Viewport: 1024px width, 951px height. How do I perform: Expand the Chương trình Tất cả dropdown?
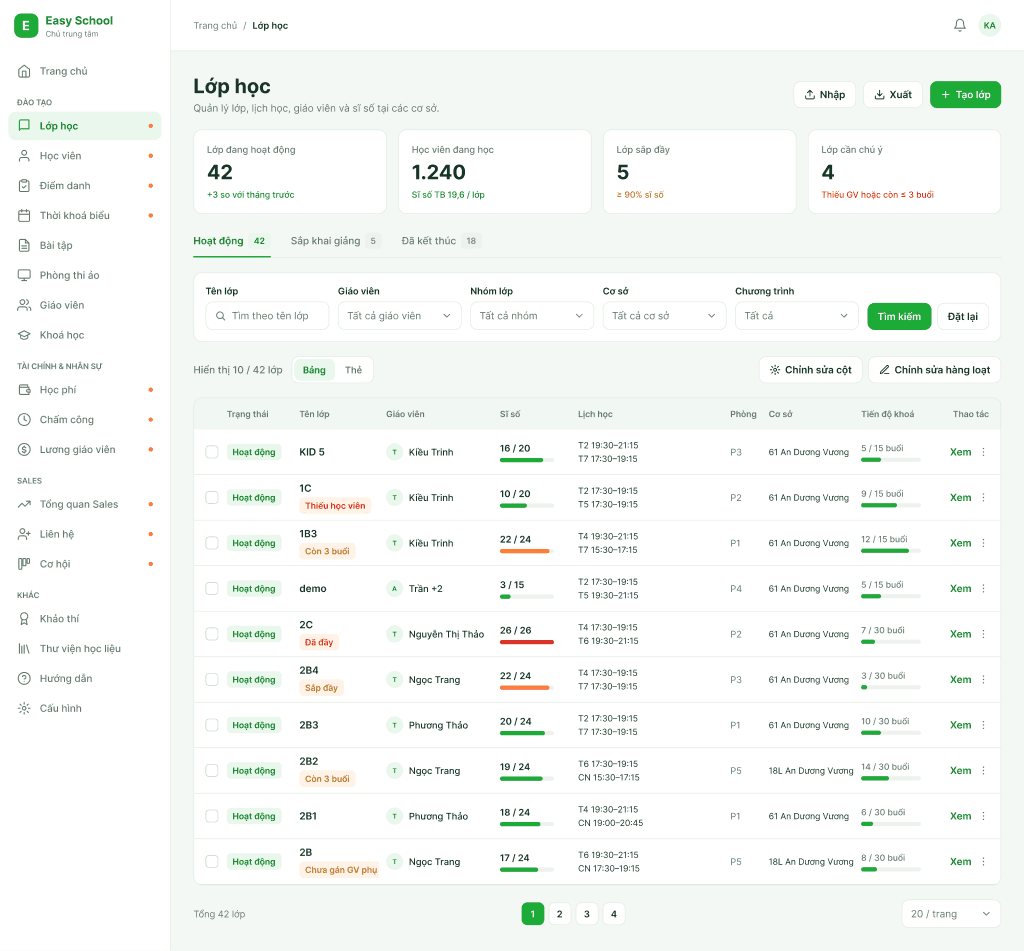(x=797, y=316)
